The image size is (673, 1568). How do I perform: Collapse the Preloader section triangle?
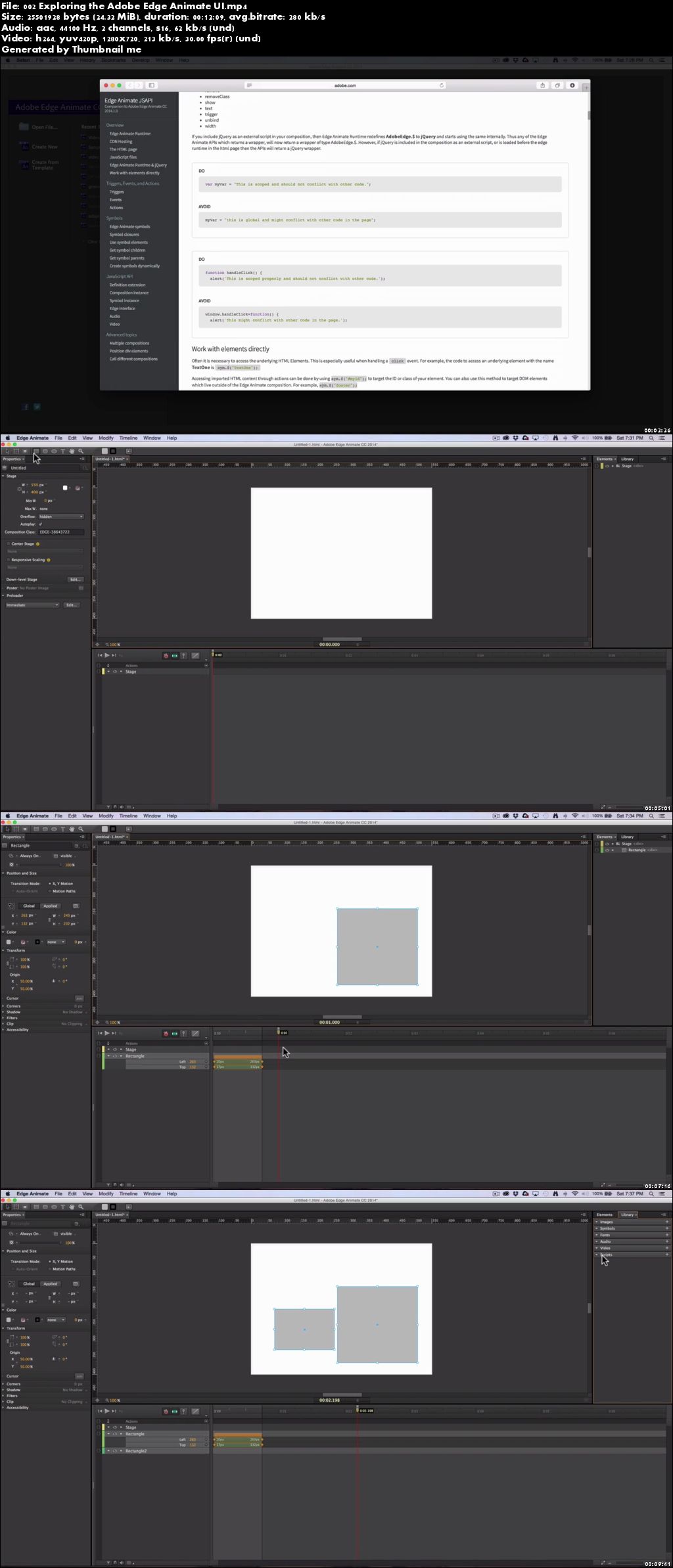pyautogui.click(x=3, y=595)
